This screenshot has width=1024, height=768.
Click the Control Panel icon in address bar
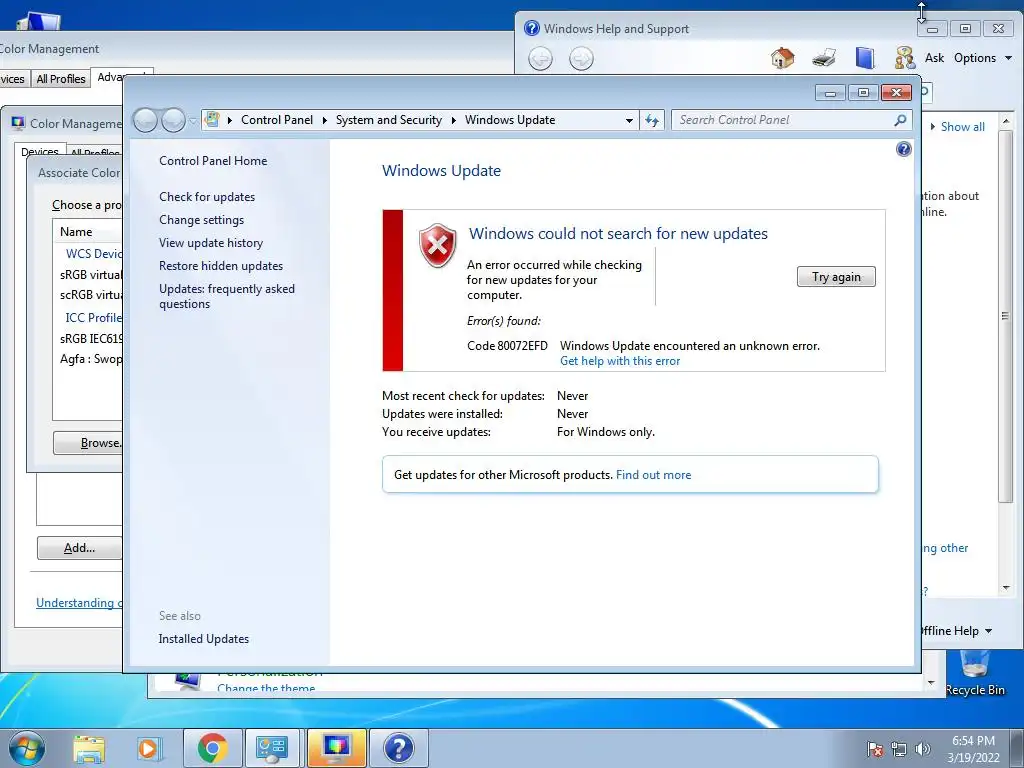click(x=212, y=120)
